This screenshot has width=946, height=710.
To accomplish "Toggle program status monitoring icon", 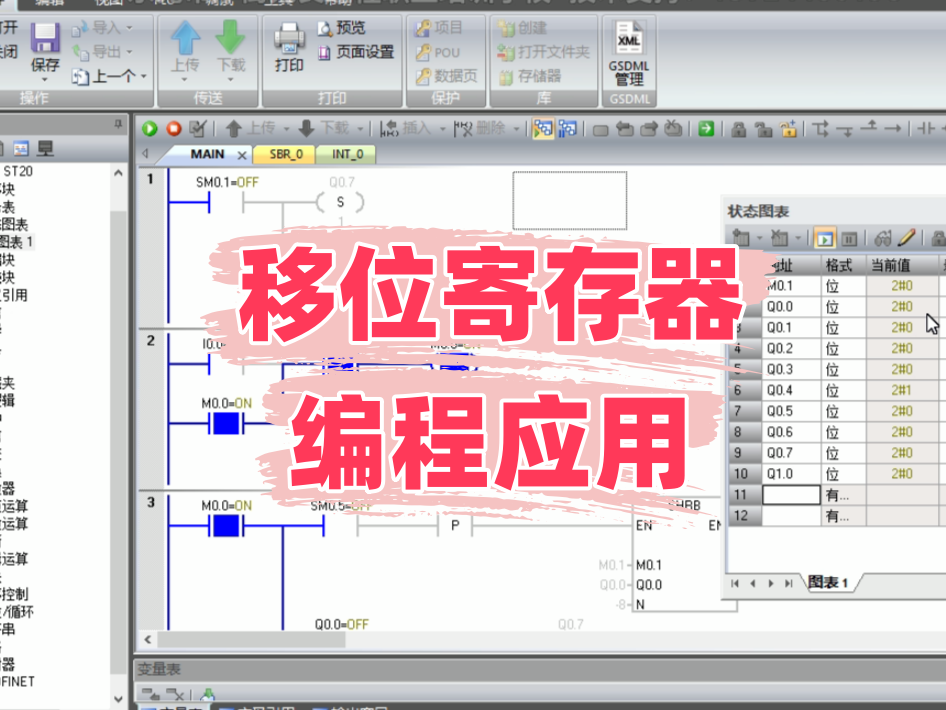I will [543, 128].
